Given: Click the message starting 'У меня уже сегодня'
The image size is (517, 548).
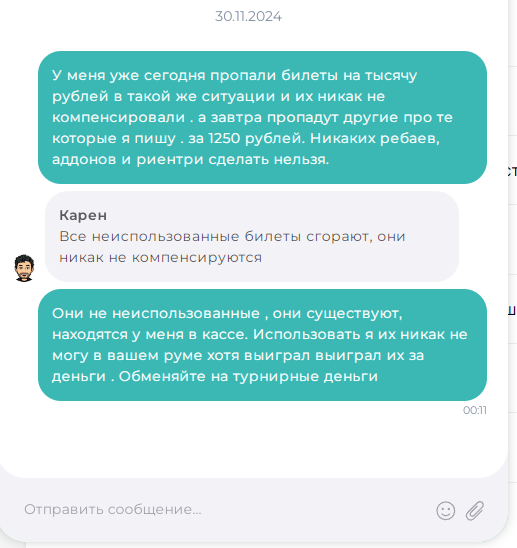Looking at the screenshot, I should click(x=262, y=117).
